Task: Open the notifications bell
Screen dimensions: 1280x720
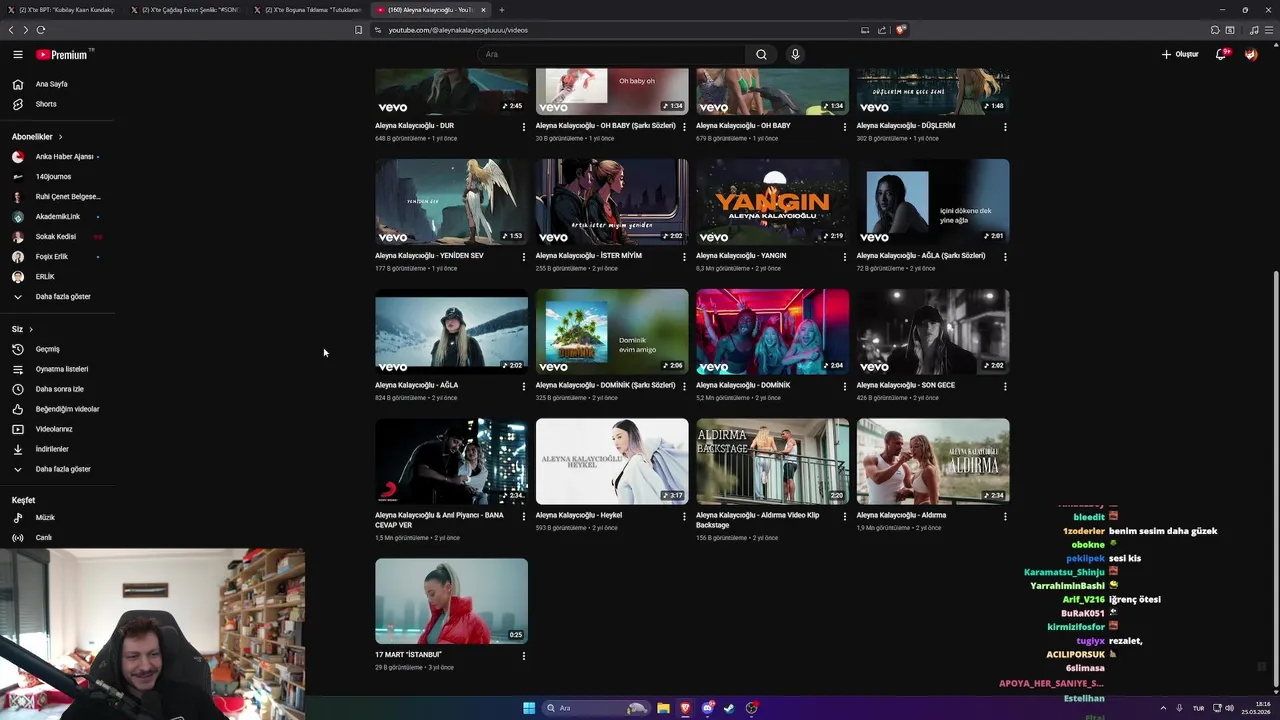Action: (x=1221, y=54)
